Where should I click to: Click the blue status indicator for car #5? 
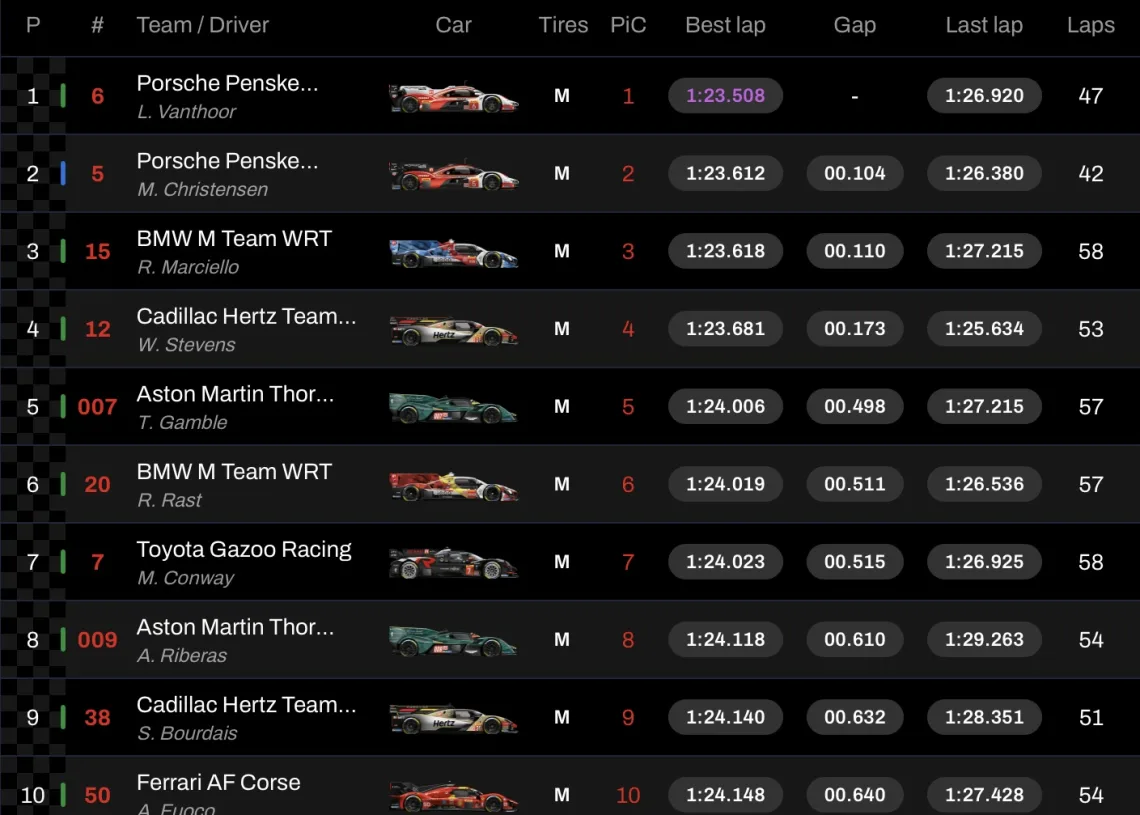[x=63, y=173]
